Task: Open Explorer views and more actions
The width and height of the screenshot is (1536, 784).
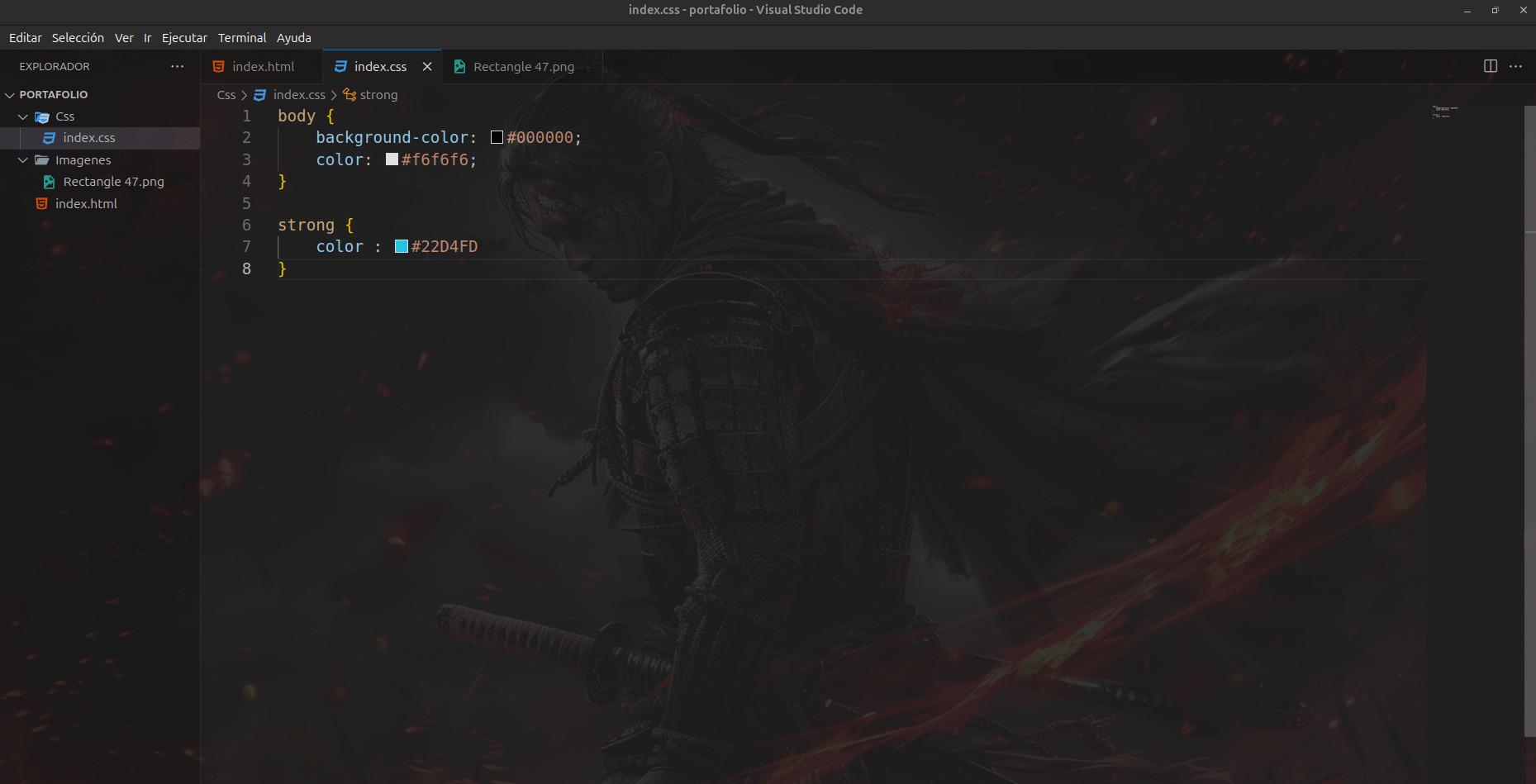Action: (x=177, y=66)
